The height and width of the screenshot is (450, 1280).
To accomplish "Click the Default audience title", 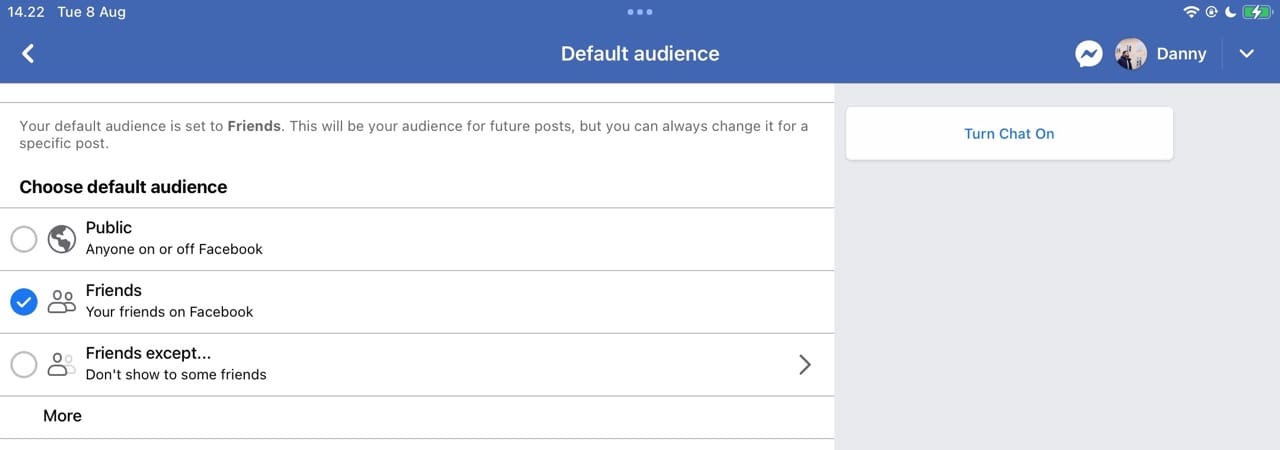I will tap(640, 54).
